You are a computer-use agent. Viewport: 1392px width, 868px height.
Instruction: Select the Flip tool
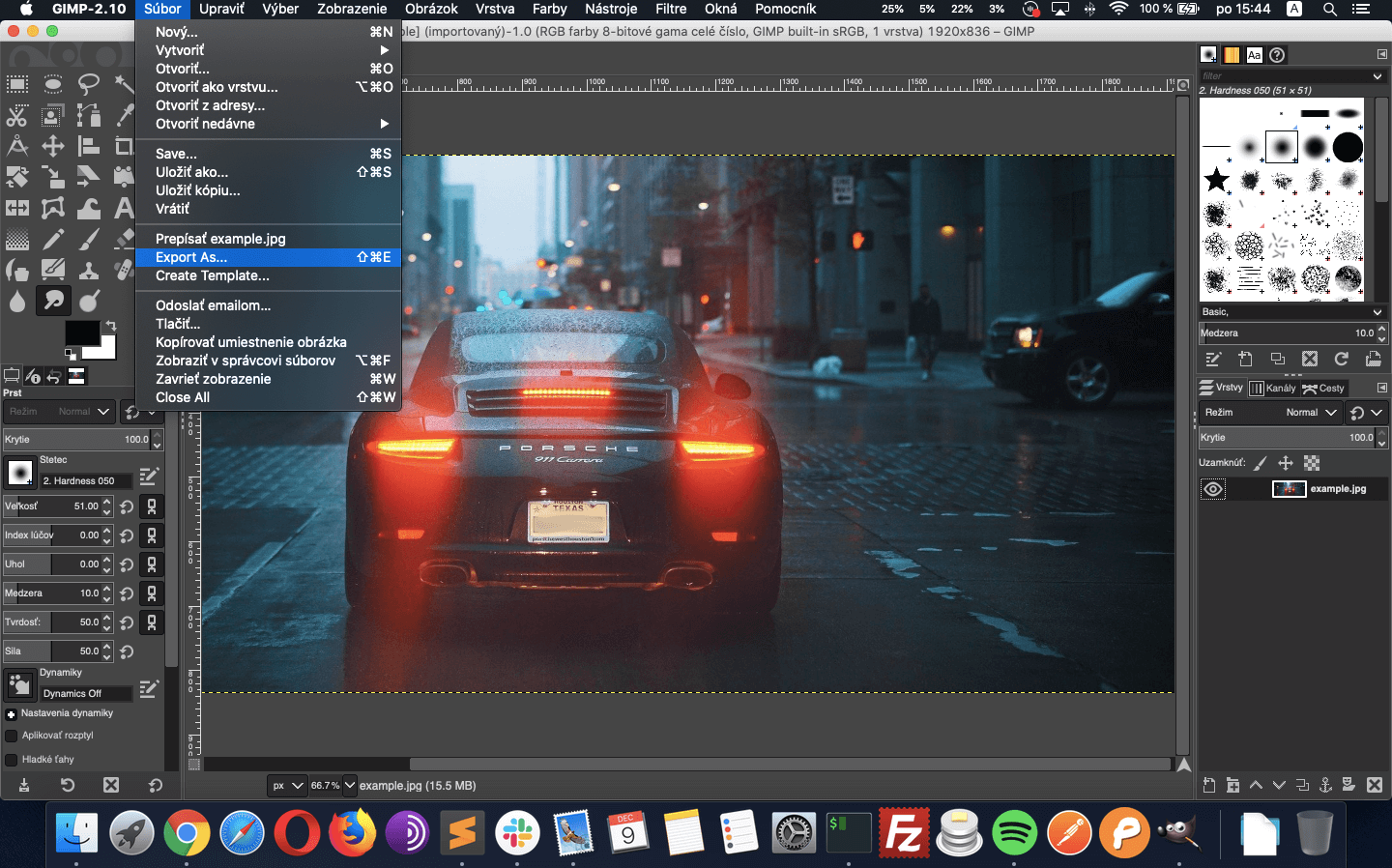point(17,208)
